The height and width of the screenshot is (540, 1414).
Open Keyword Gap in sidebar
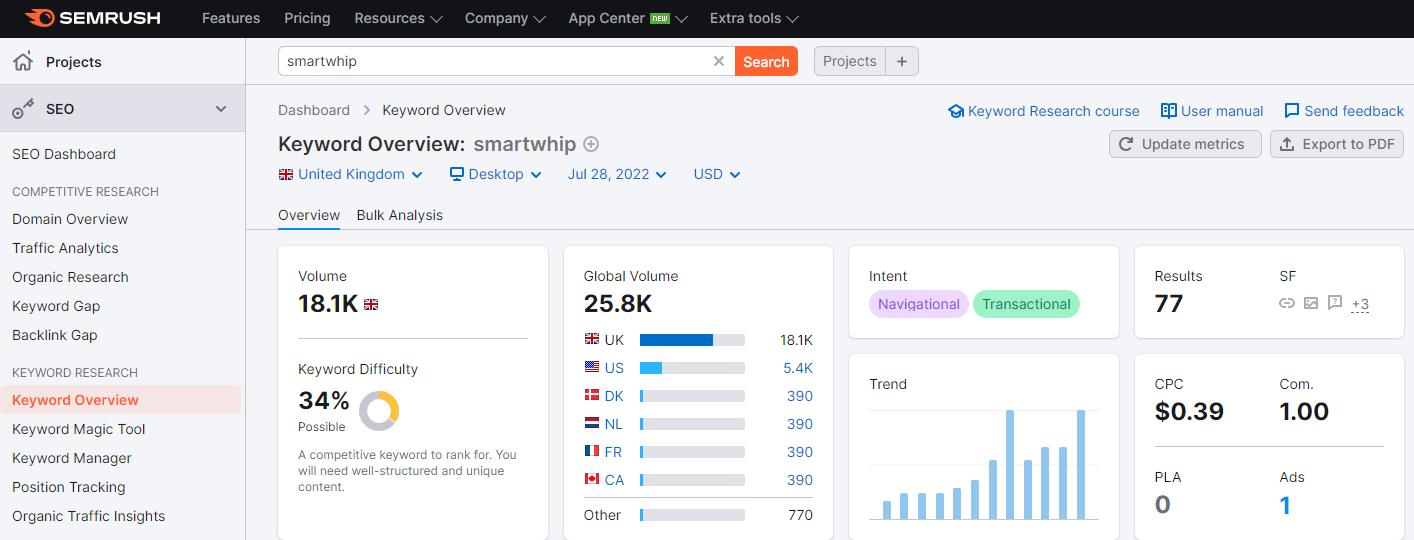click(x=56, y=306)
